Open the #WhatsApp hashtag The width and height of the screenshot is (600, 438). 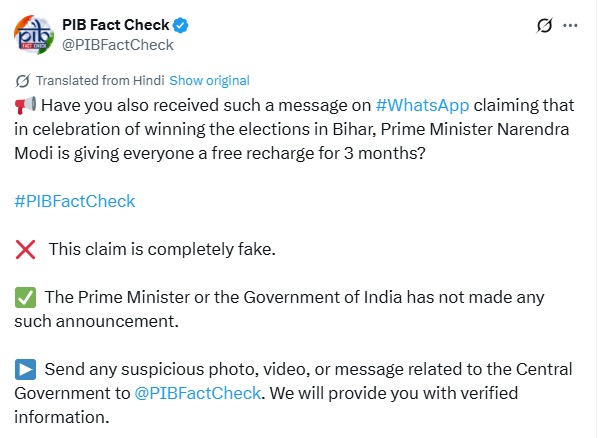click(421, 106)
